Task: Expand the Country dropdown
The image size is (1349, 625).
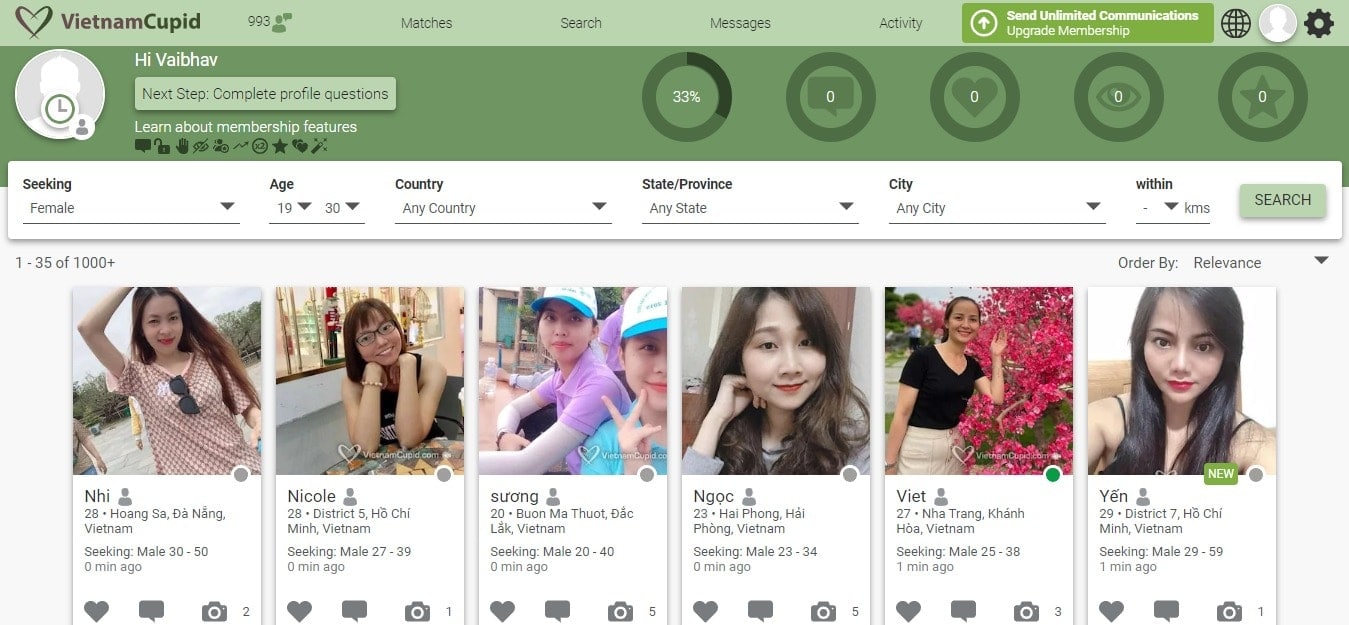Action: 503,208
